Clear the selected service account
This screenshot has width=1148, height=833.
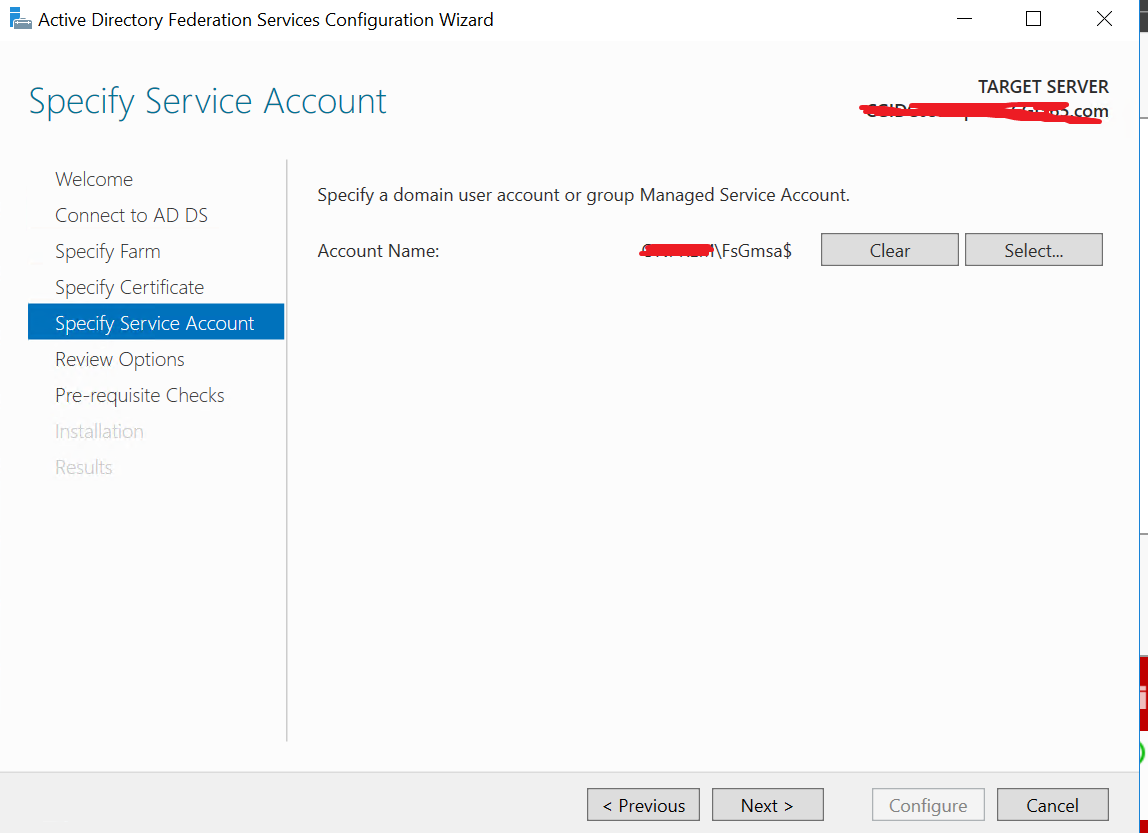(x=889, y=250)
